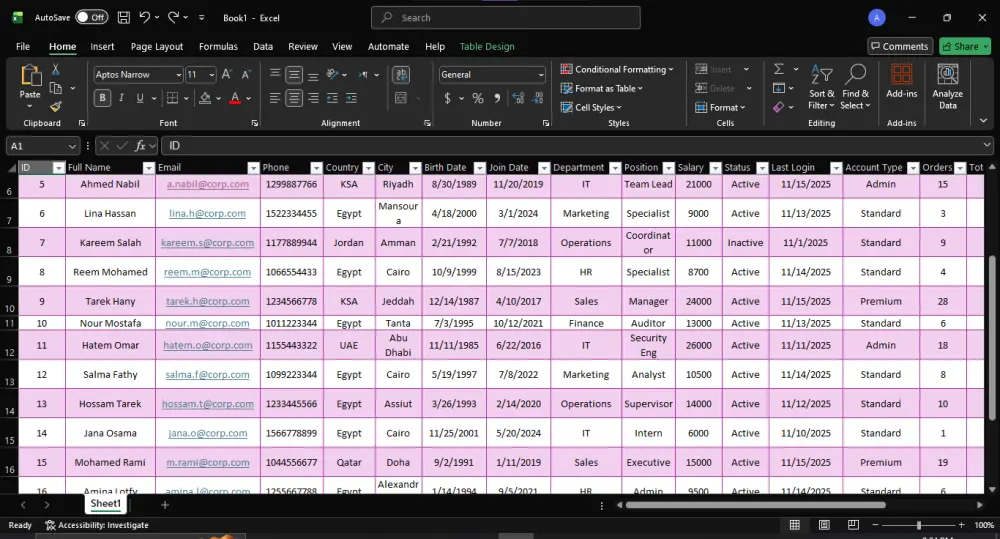Click the Insert Function fx icon
This screenshot has width=1000, height=539.
click(x=140, y=146)
